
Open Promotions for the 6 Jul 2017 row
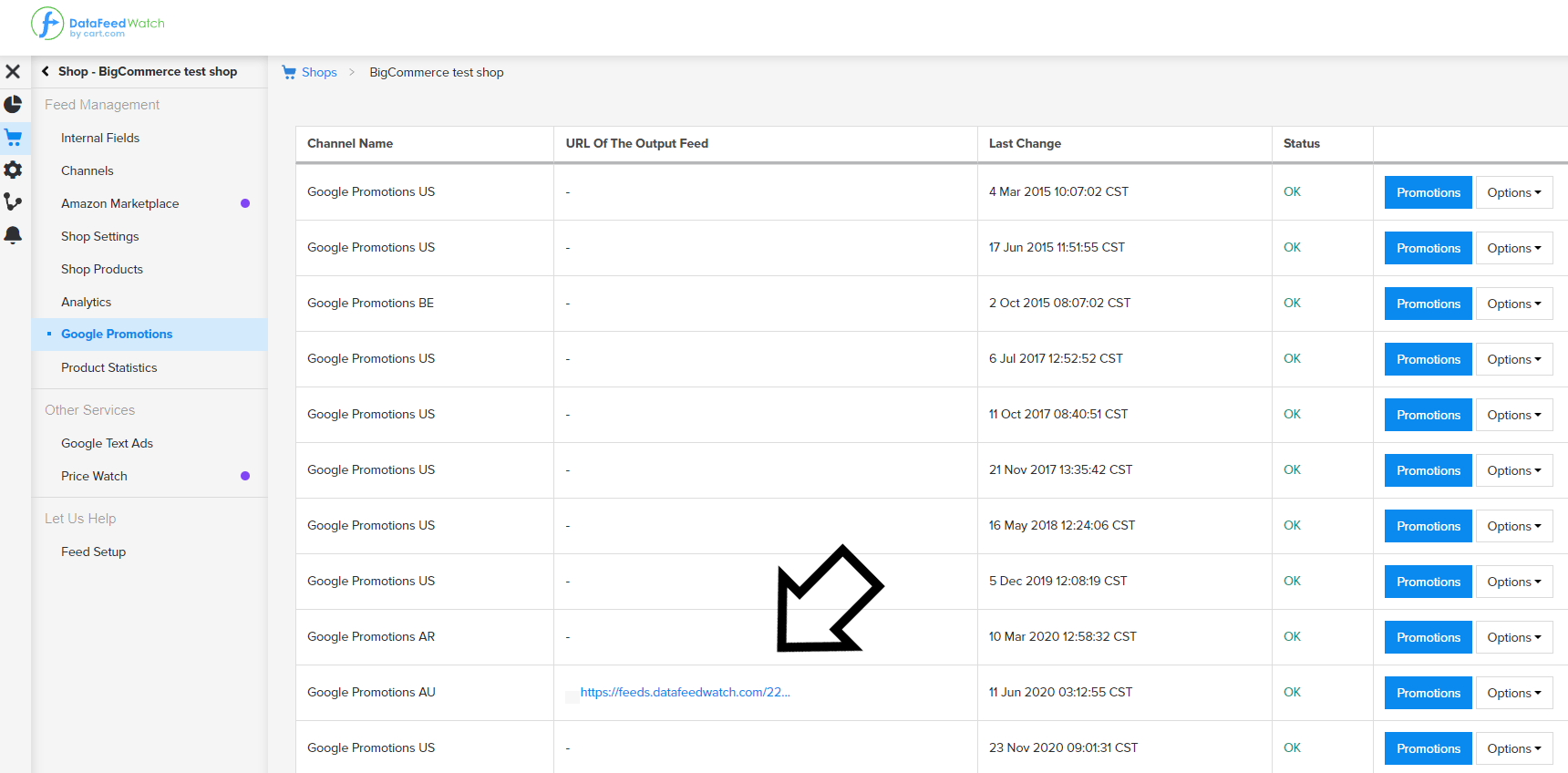coord(1429,359)
